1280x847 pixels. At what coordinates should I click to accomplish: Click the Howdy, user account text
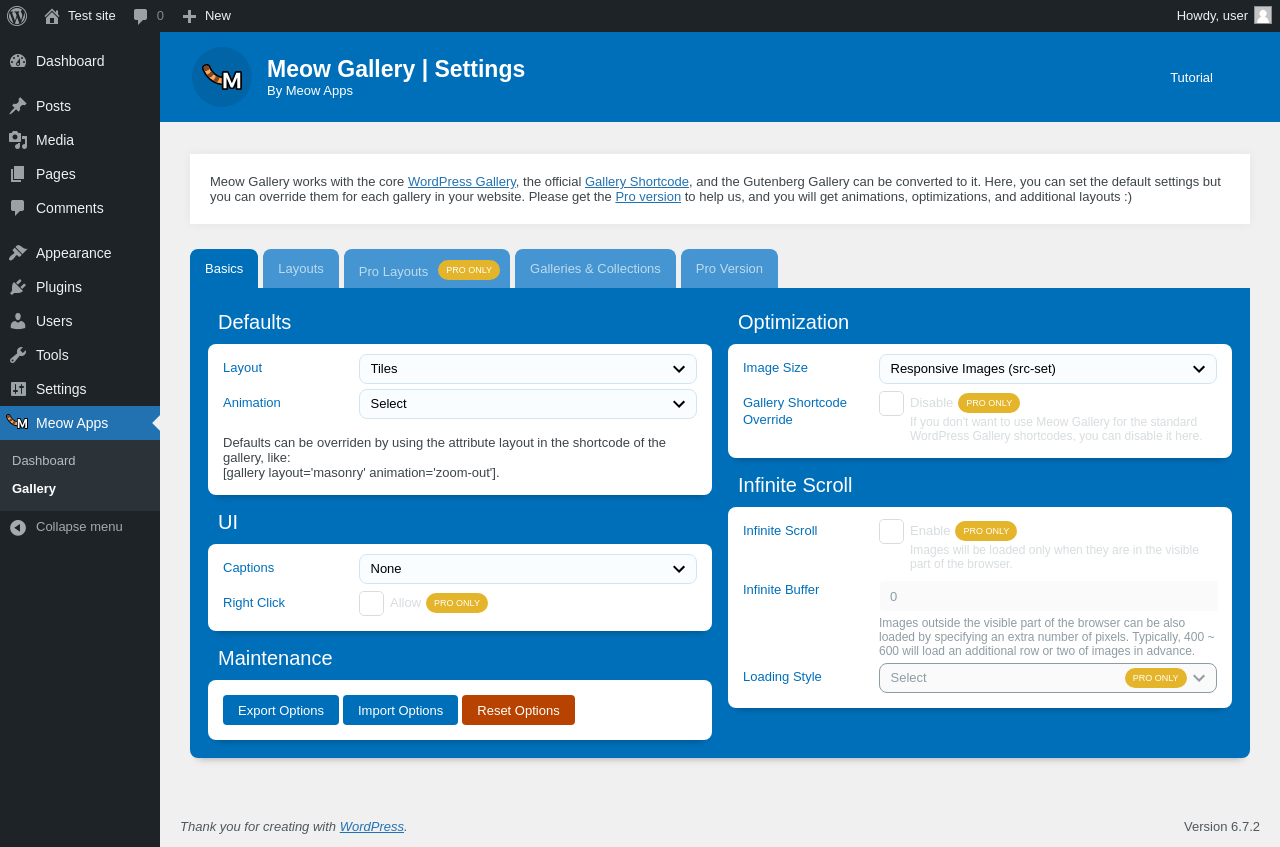(x=1212, y=16)
